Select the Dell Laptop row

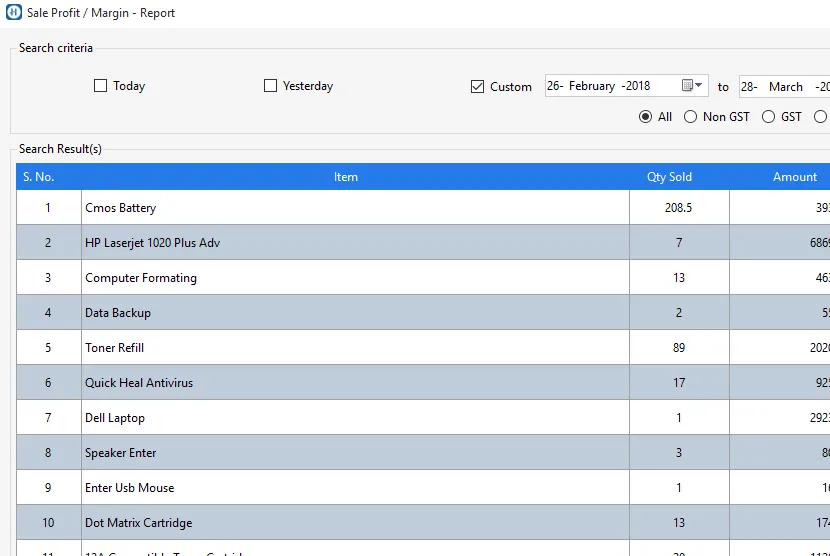coord(115,418)
